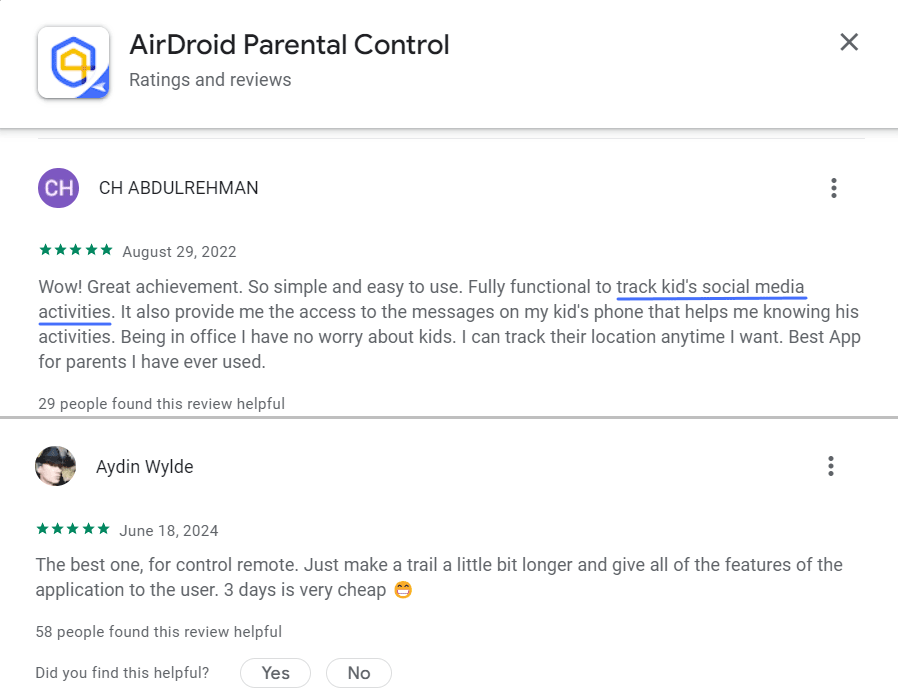Open the track kid's social media activities link

pos(710,287)
